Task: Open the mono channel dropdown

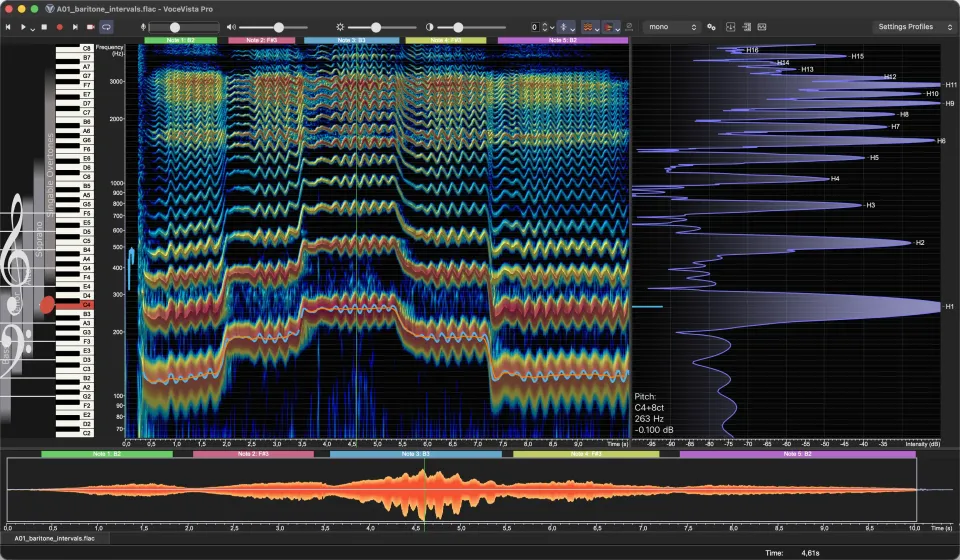Action: pos(672,27)
